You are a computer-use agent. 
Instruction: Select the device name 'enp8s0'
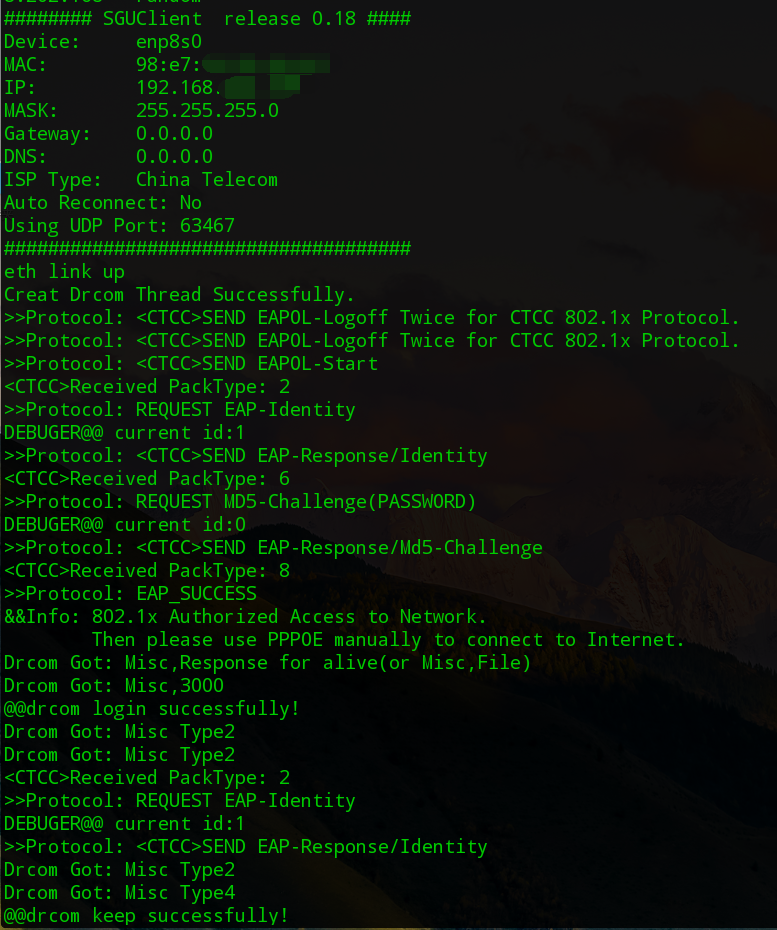click(169, 42)
